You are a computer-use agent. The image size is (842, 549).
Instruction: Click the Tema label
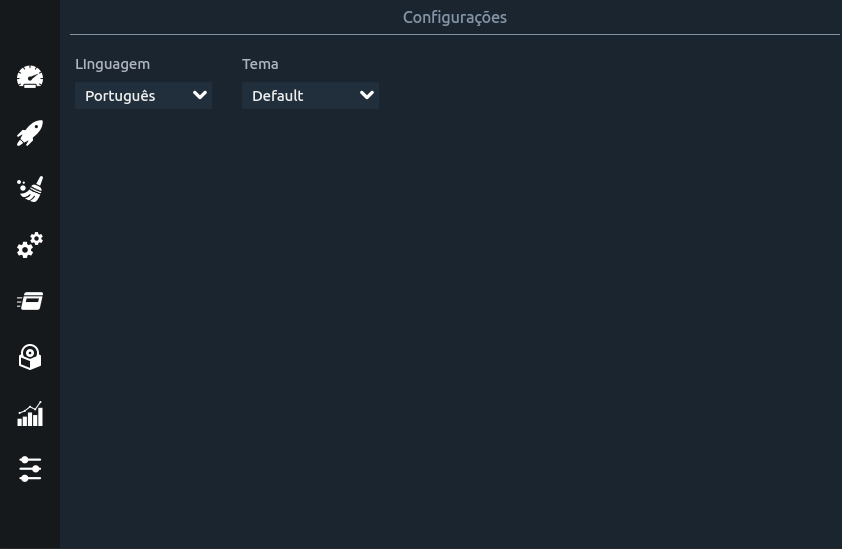point(260,64)
